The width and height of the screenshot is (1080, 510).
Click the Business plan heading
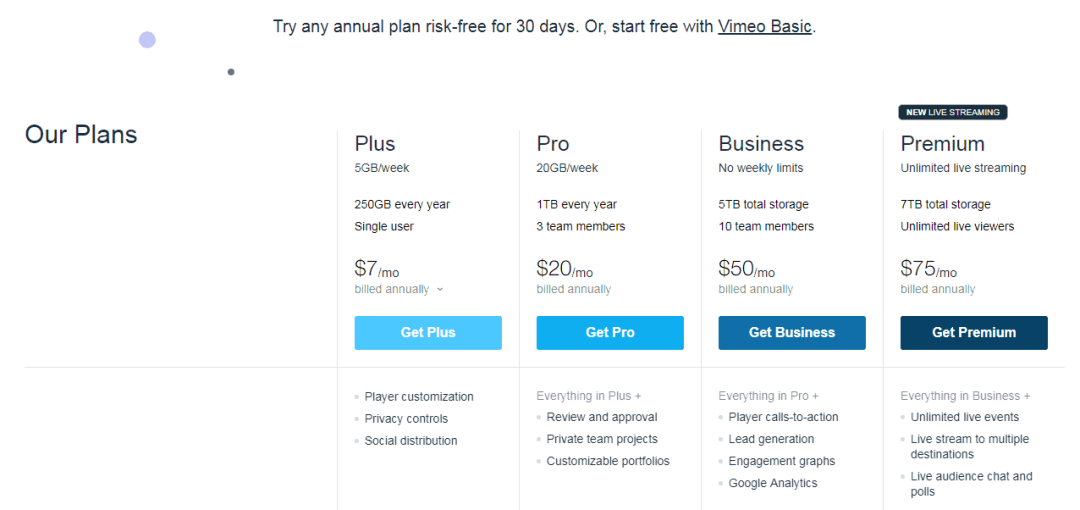761,143
